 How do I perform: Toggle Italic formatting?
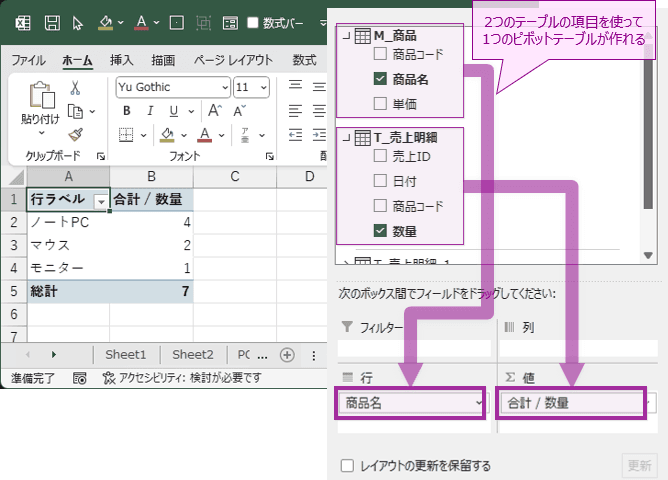point(150,111)
